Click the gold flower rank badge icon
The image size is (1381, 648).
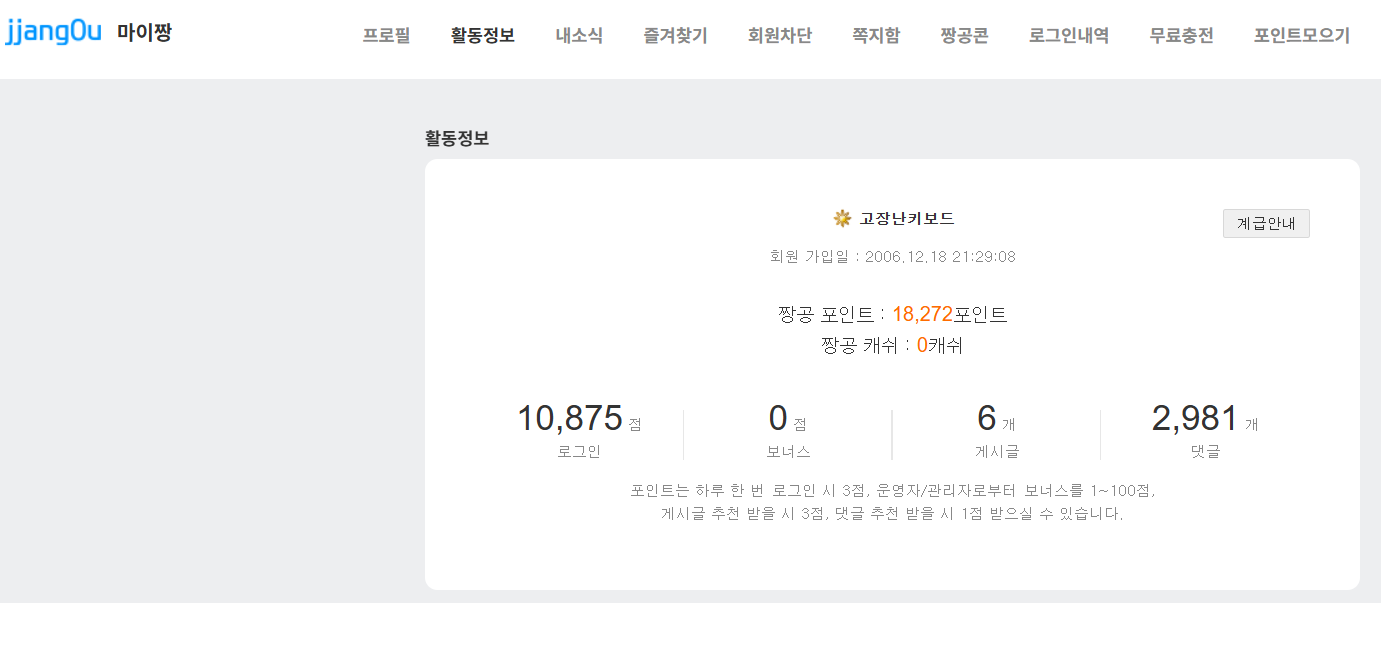[x=842, y=218]
